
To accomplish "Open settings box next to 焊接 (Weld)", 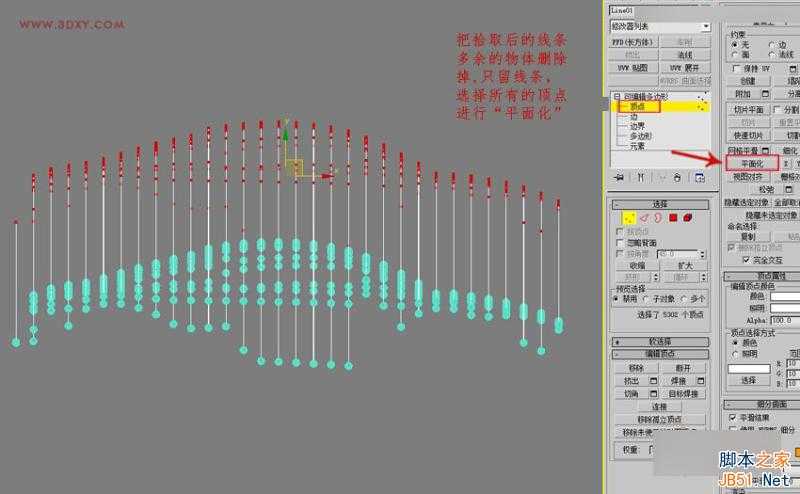I will (x=701, y=381).
